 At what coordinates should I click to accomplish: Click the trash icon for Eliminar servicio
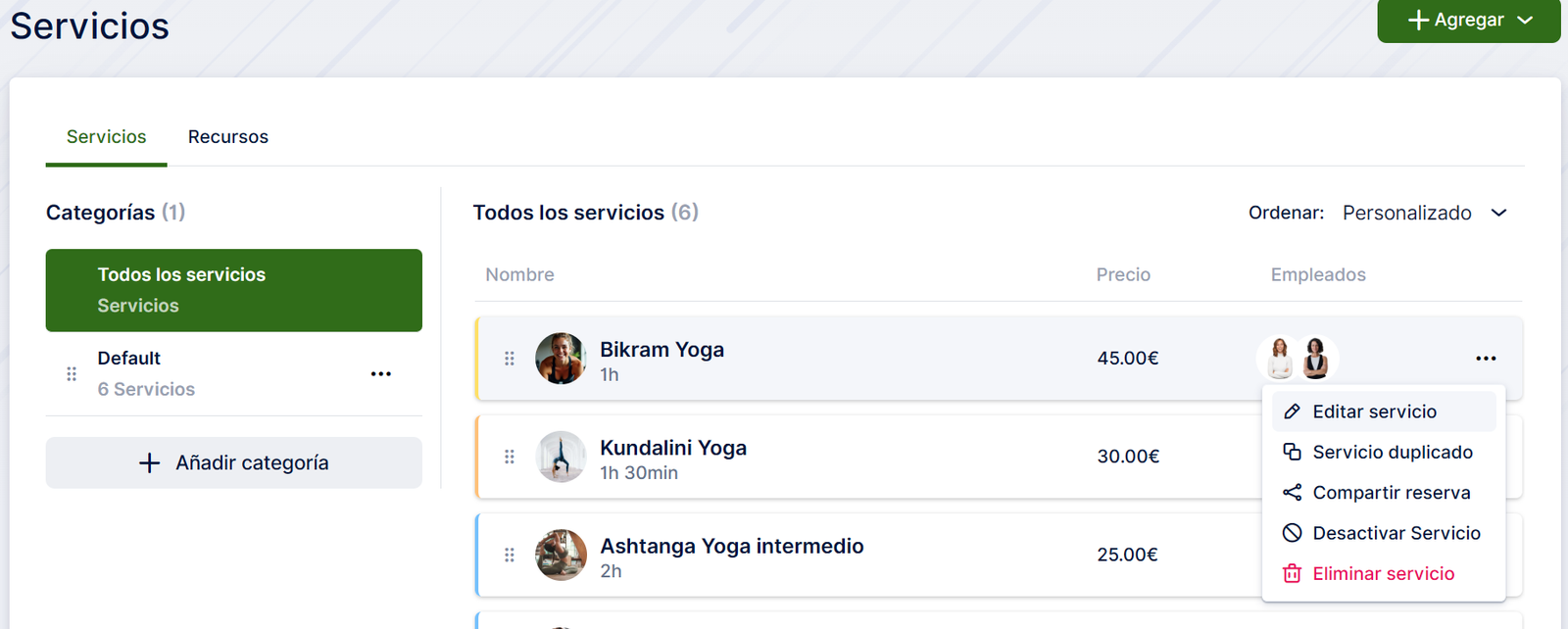pyautogui.click(x=1292, y=573)
